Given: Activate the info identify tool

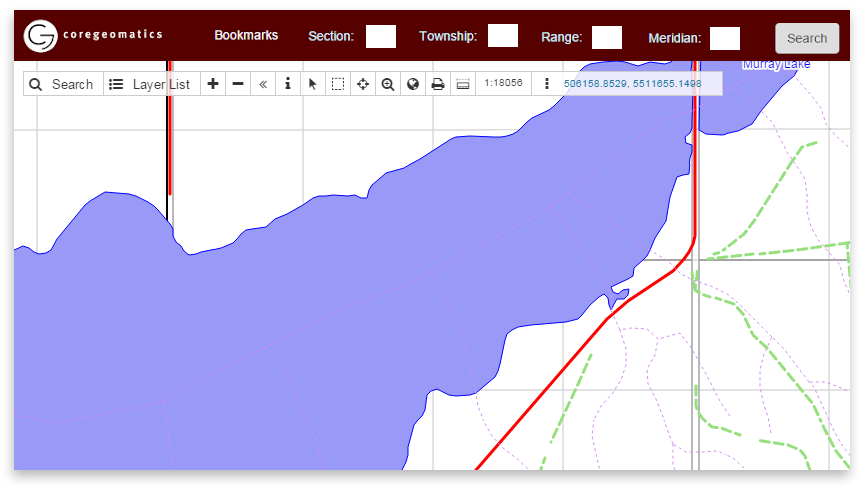Looking at the screenshot, I should [x=288, y=84].
